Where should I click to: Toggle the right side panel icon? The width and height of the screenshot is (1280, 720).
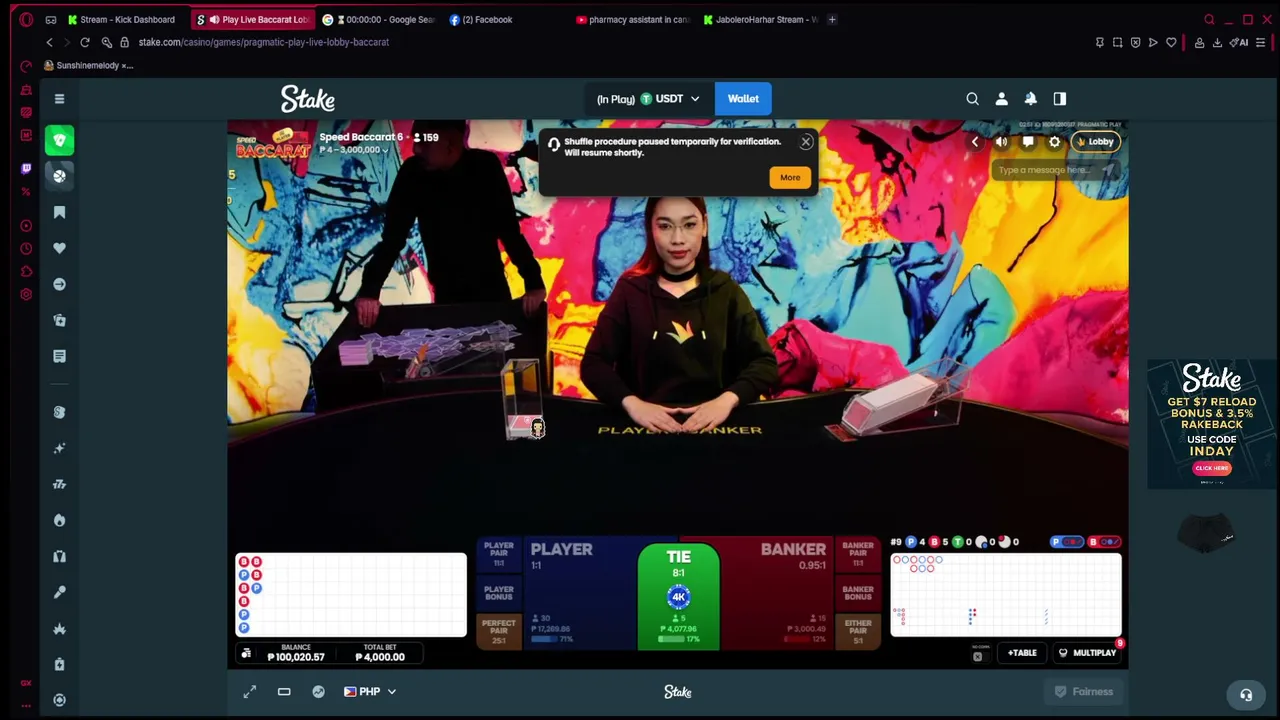(1060, 99)
